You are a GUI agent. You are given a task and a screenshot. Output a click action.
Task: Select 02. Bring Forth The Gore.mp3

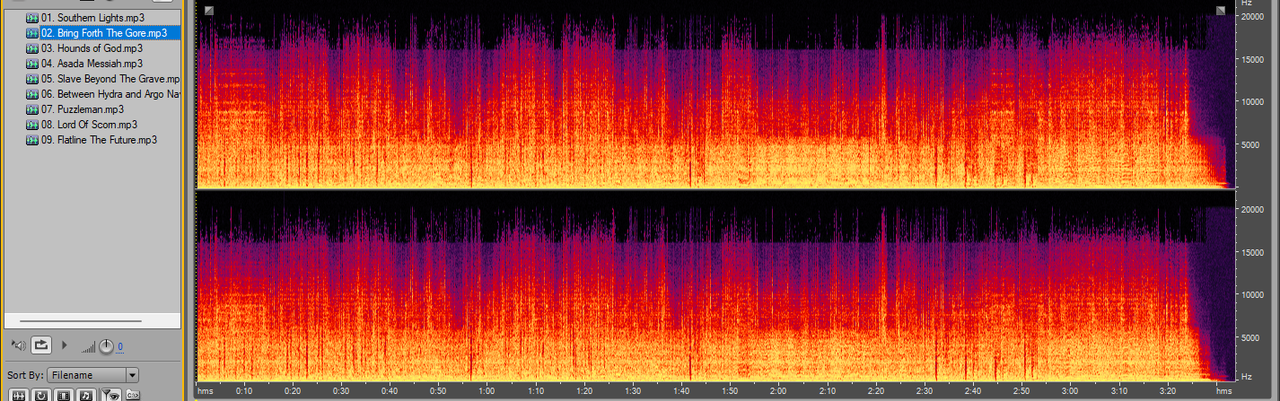[x=103, y=33]
